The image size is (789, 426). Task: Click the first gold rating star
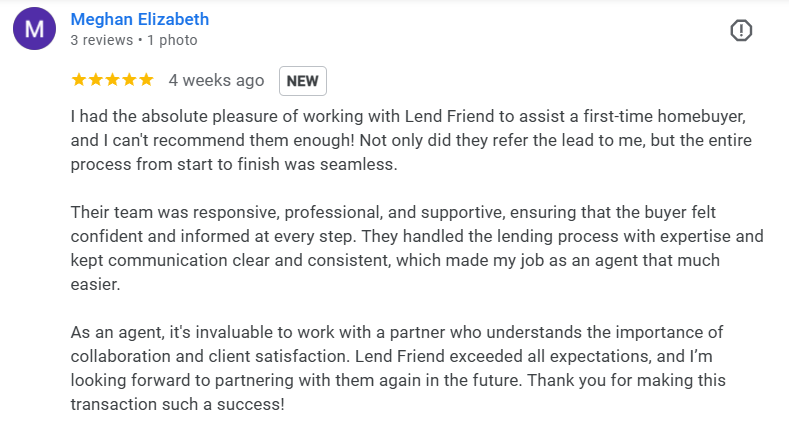(x=78, y=79)
